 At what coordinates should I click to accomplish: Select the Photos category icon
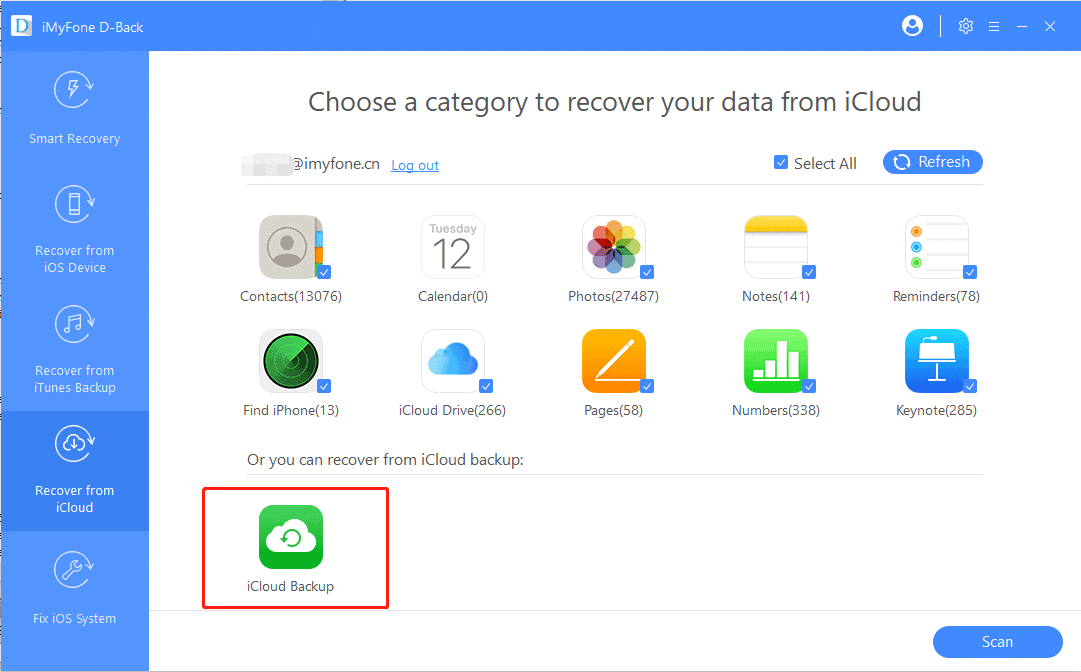613,247
